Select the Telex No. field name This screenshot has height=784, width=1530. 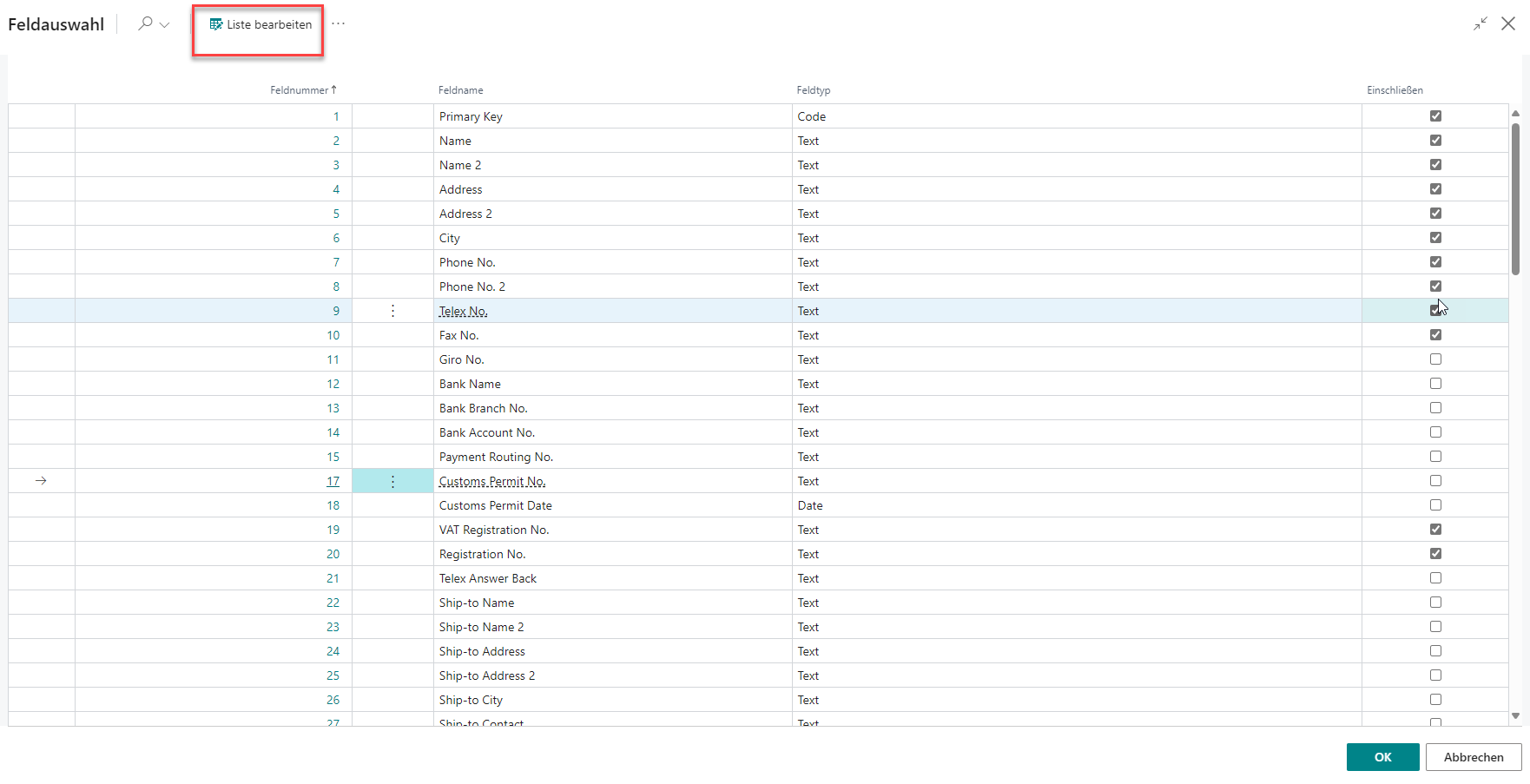463,311
